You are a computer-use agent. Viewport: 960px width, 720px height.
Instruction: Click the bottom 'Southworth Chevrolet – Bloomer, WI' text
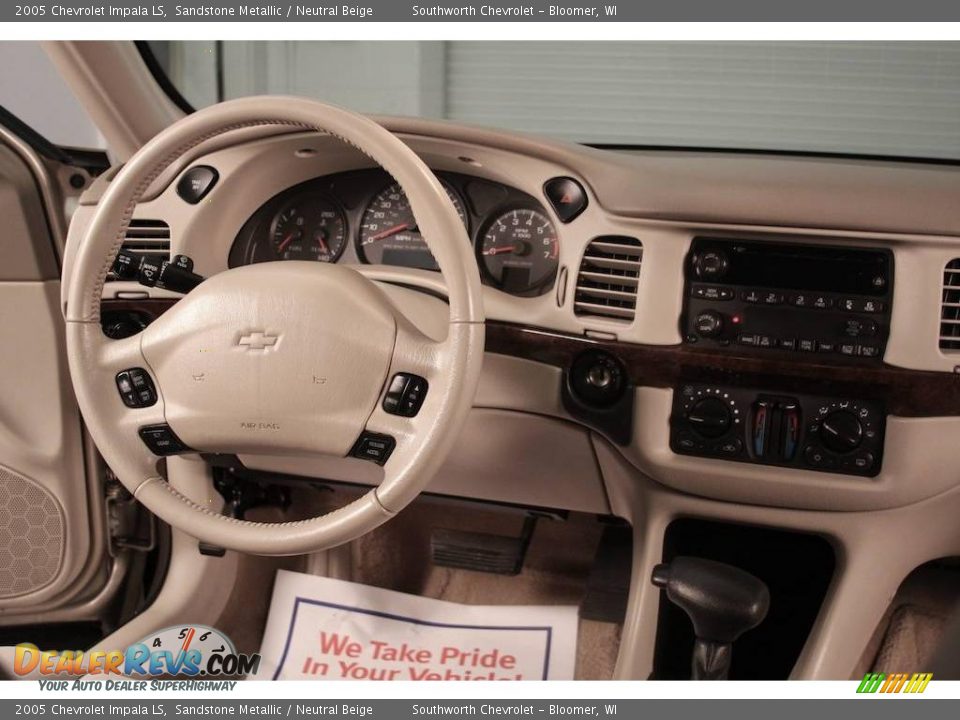pyautogui.click(x=514, y=710)
